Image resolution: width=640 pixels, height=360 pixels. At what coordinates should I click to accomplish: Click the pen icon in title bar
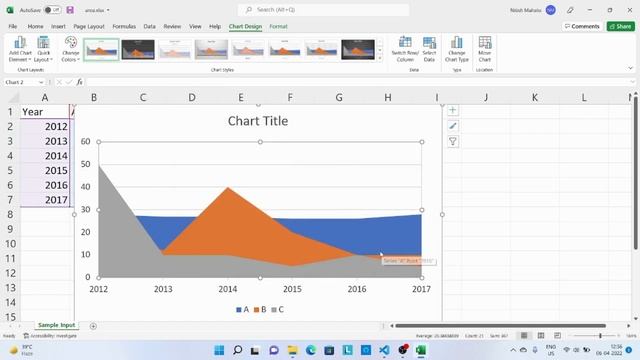point(570,10)
